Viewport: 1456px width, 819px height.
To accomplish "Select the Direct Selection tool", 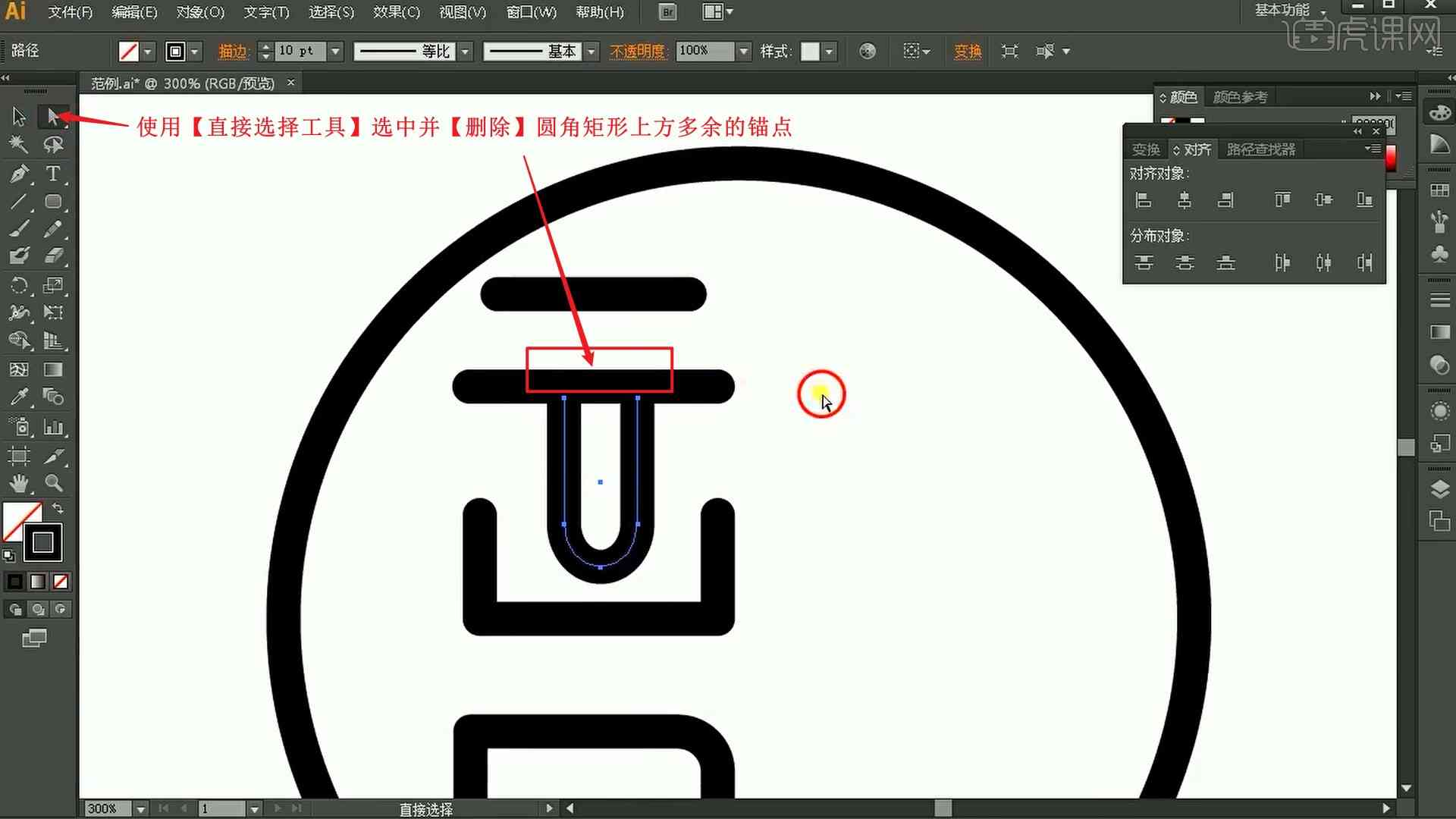I will 53,116.
